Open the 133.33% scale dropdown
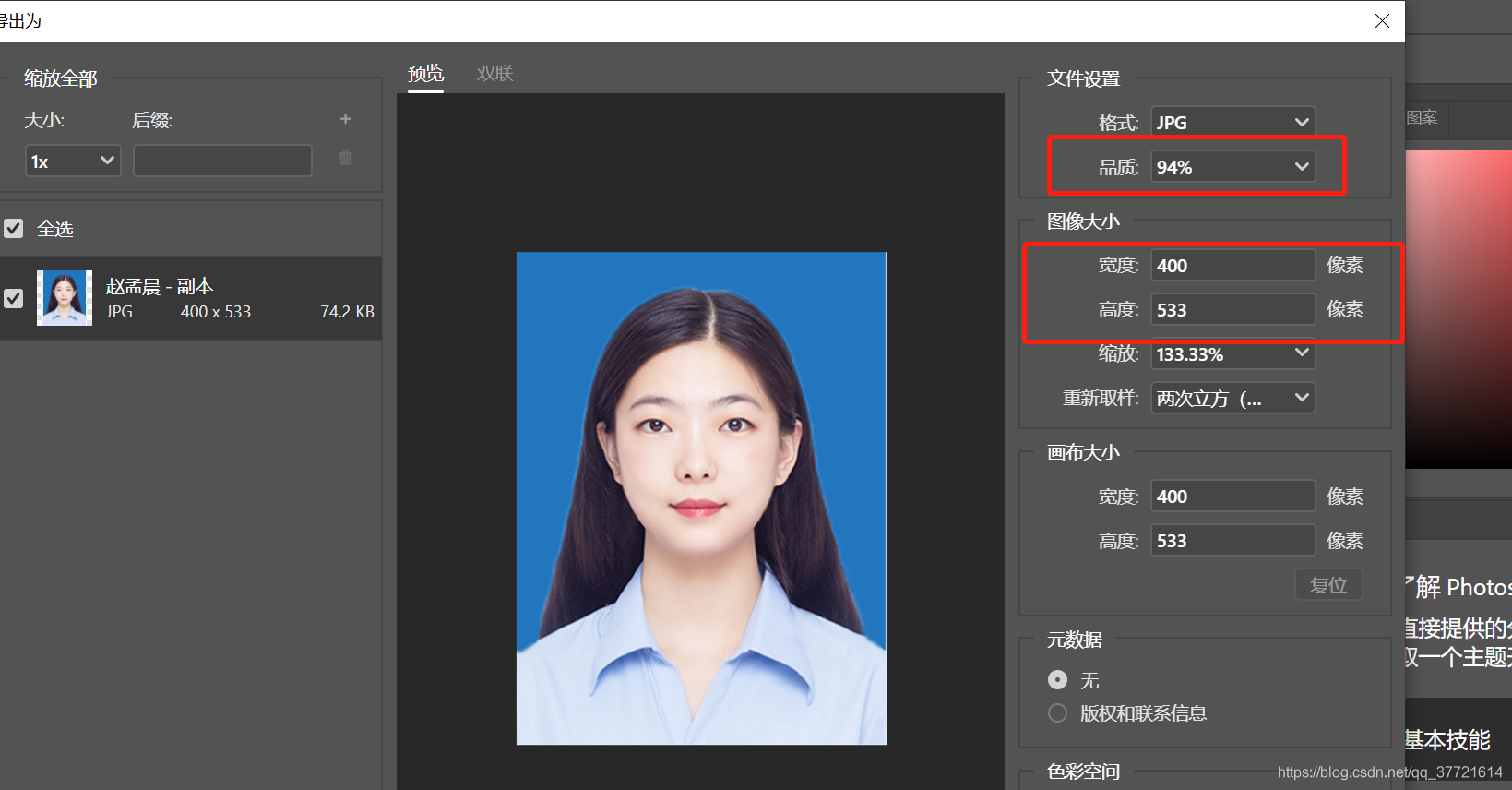Screen dimensions: 1512x790 [1232, 354]
